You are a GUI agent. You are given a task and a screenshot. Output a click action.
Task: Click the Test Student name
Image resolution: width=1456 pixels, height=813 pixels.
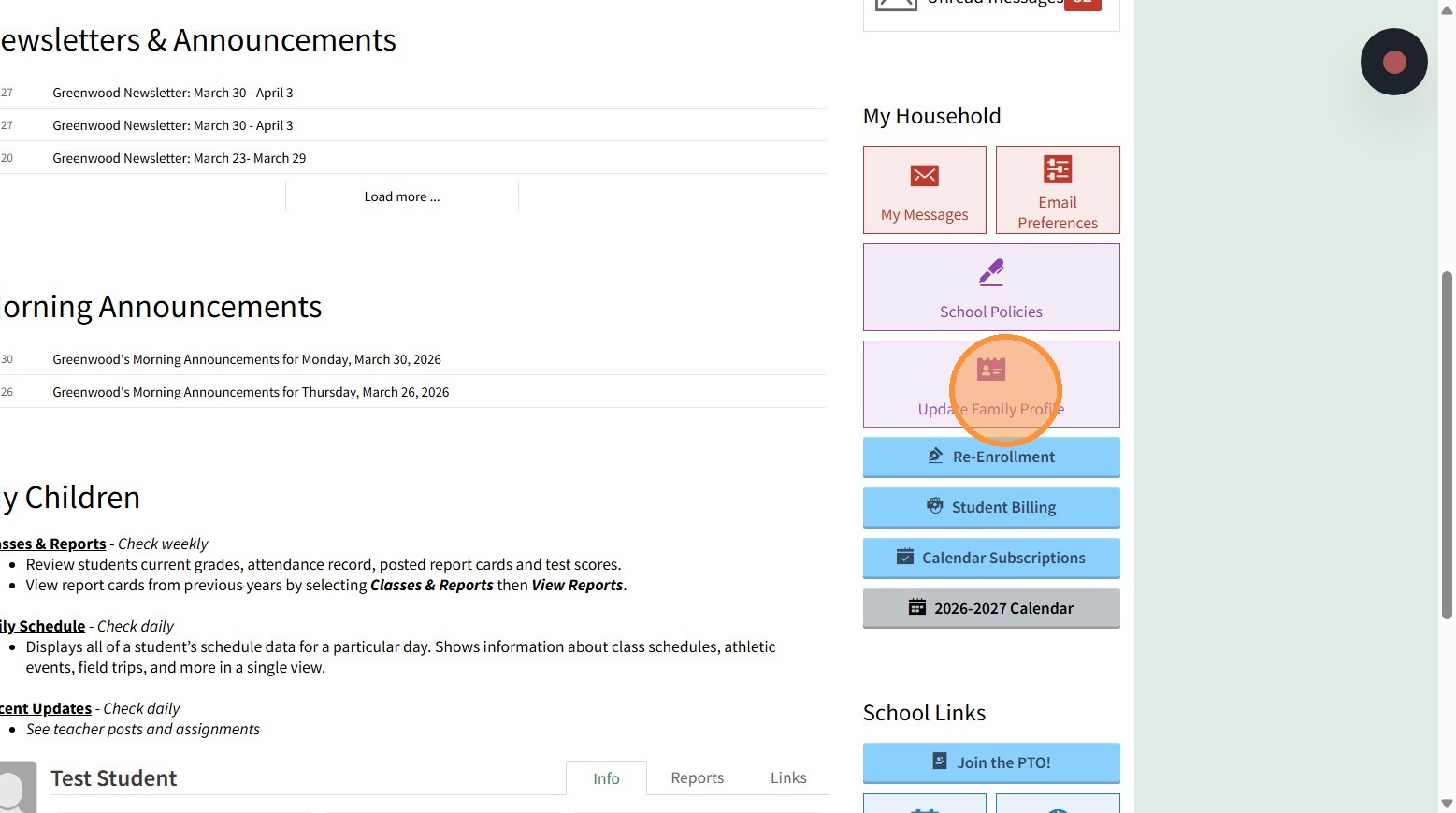114,778
